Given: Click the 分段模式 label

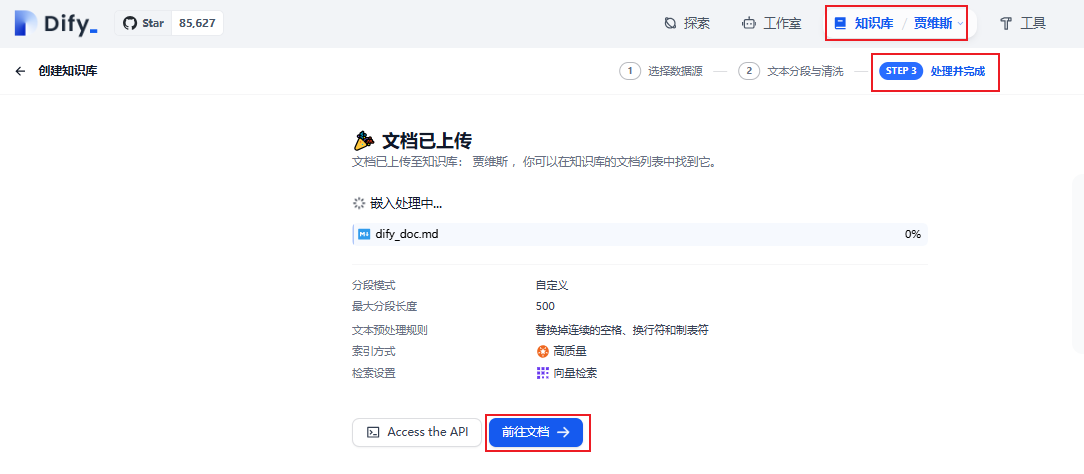Looking at the screenshot, I should click(374, 285).
